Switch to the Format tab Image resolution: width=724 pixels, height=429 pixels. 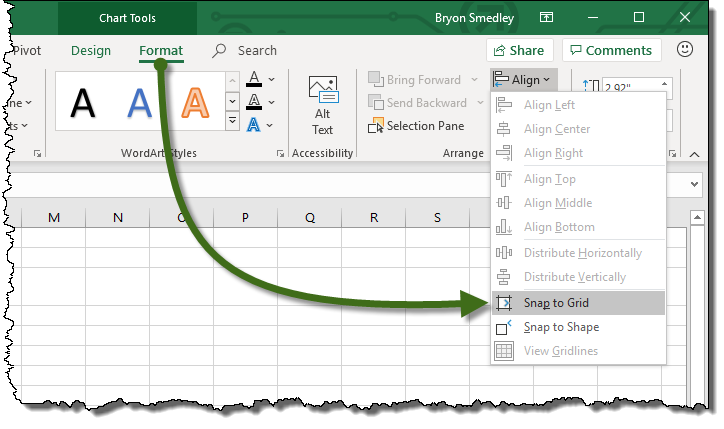point(161,50)
